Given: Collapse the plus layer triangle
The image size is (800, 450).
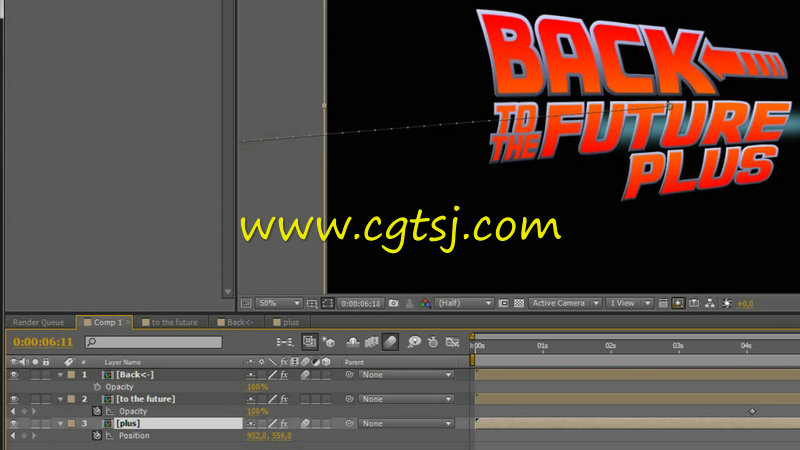Looking at the screenshot, I should coord(60,424).
